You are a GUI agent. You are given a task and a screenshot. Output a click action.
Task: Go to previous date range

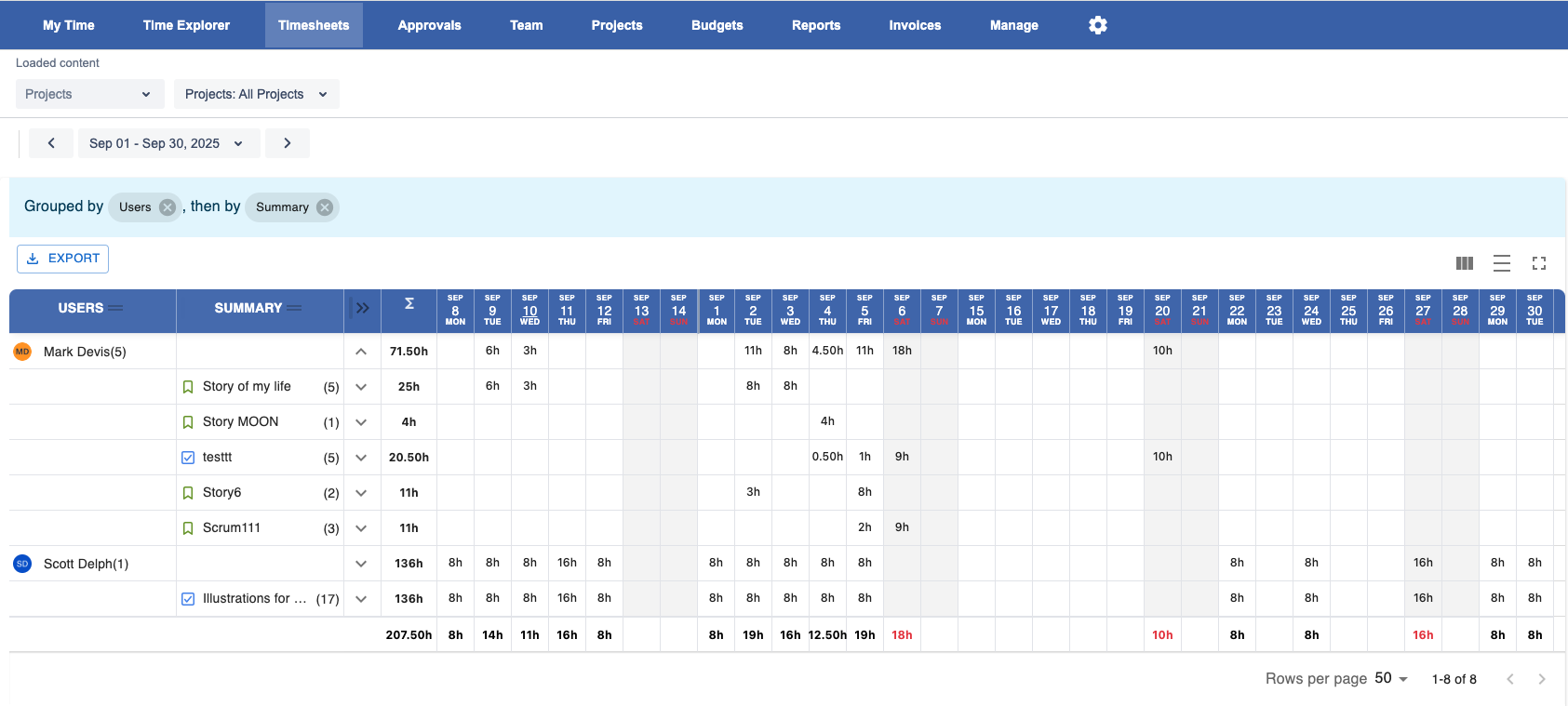(x=51, y=143)
